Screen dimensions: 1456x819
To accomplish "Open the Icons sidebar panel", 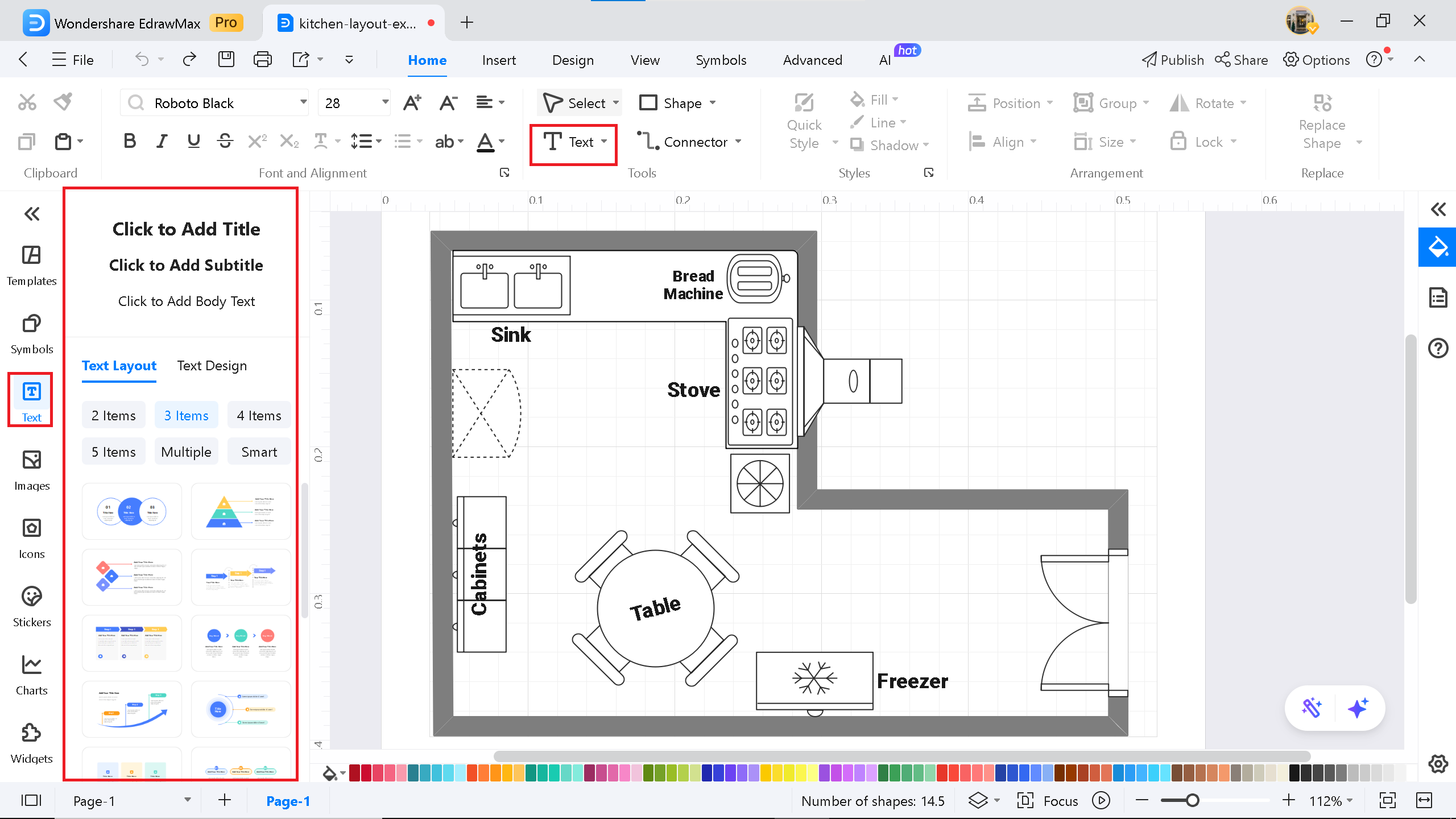I will (31, 539).
